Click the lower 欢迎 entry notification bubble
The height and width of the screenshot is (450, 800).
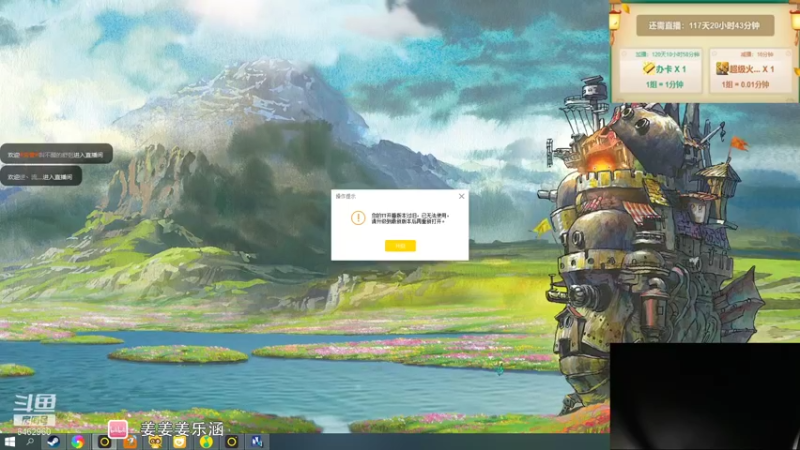41,177
